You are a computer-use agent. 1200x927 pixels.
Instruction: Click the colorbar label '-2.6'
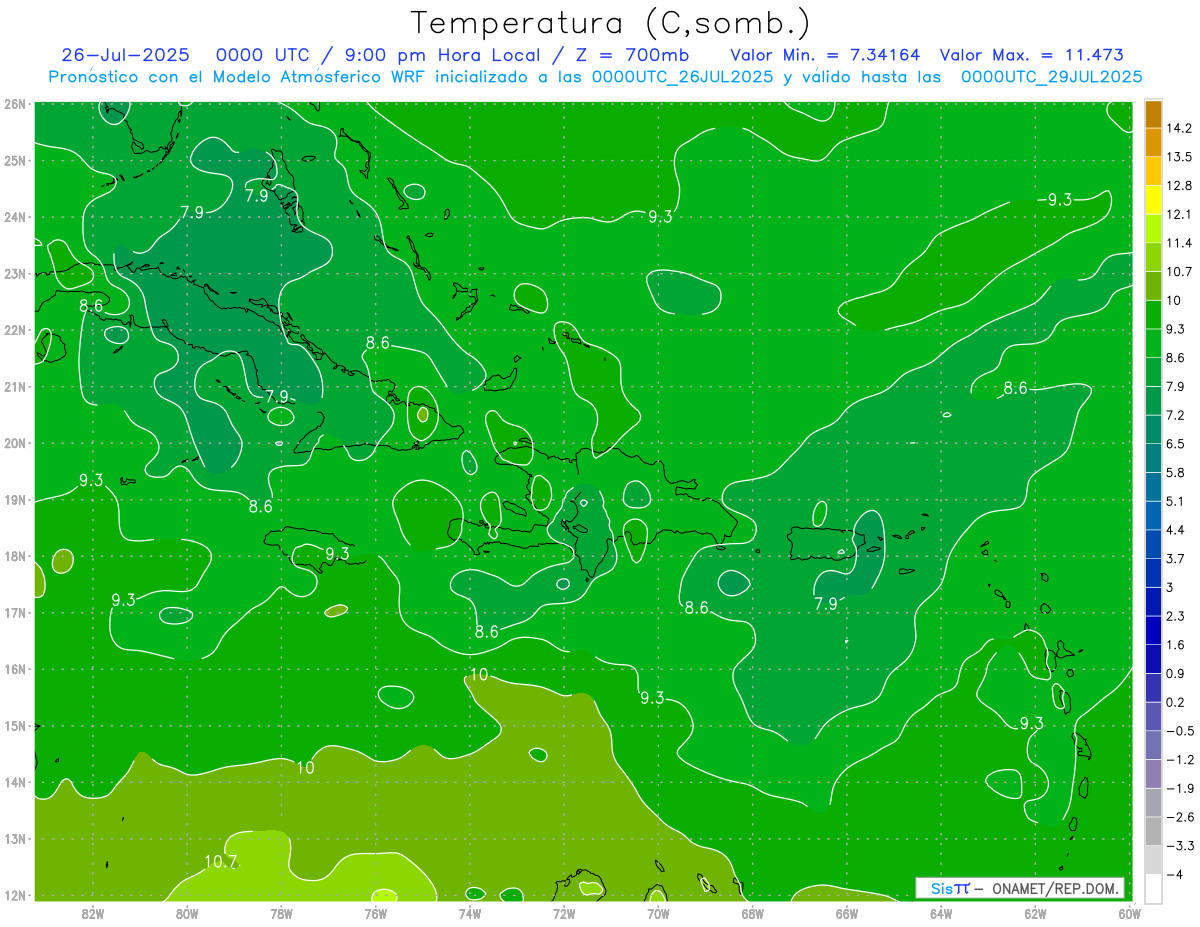(x=1179, y=817)
